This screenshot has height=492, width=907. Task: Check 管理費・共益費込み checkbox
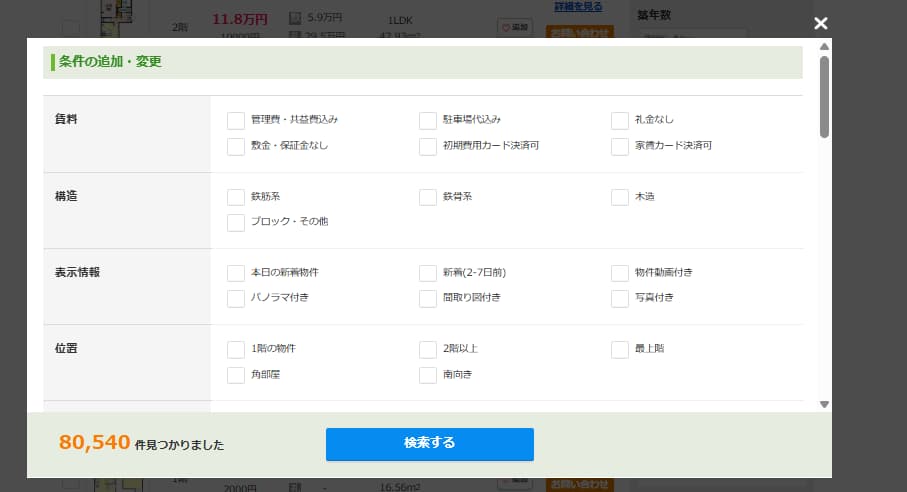[235, 120]
